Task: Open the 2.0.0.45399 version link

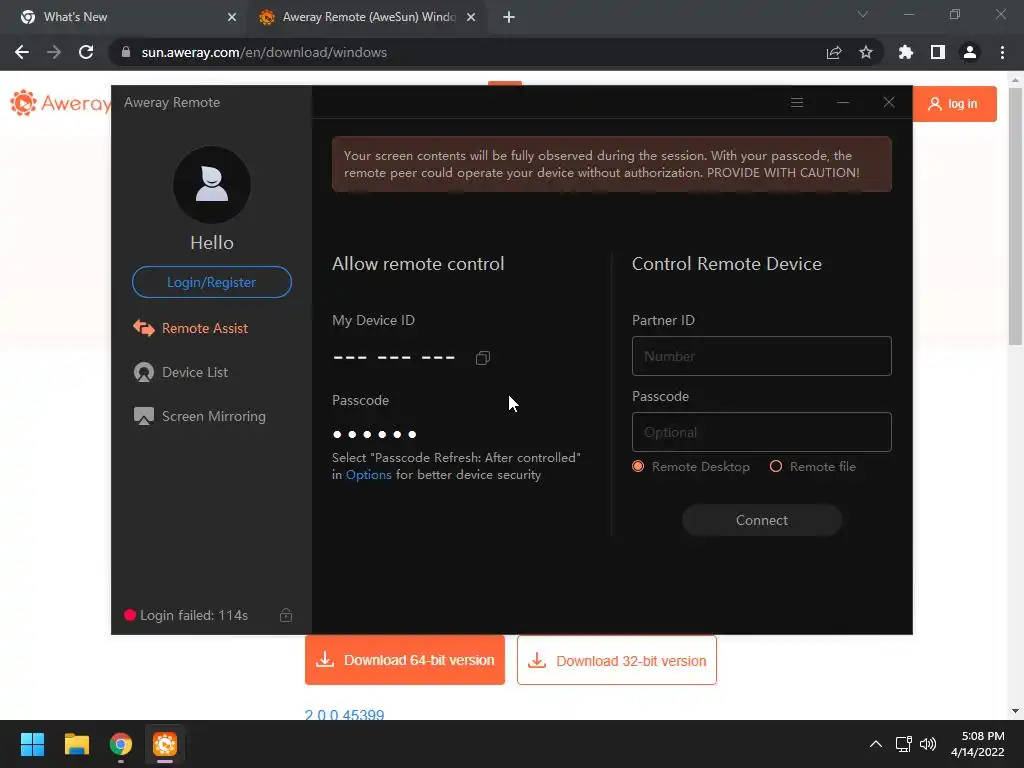Action: pyautogui.click(x=344, y=714)
